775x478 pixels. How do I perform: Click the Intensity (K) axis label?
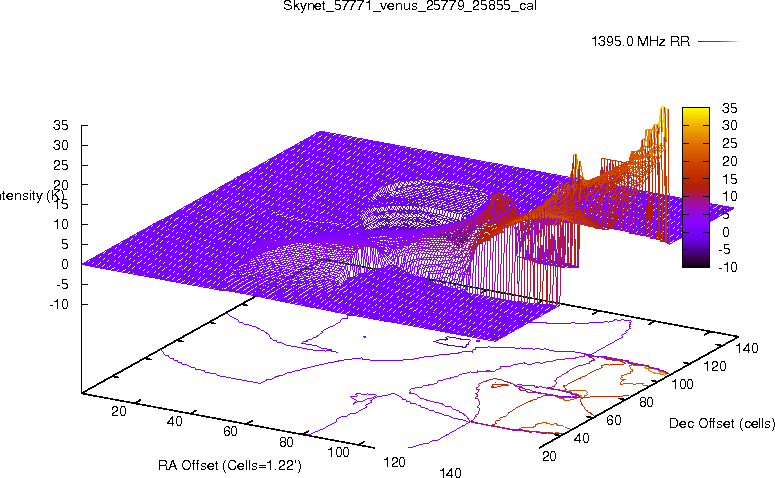point(32,196)
